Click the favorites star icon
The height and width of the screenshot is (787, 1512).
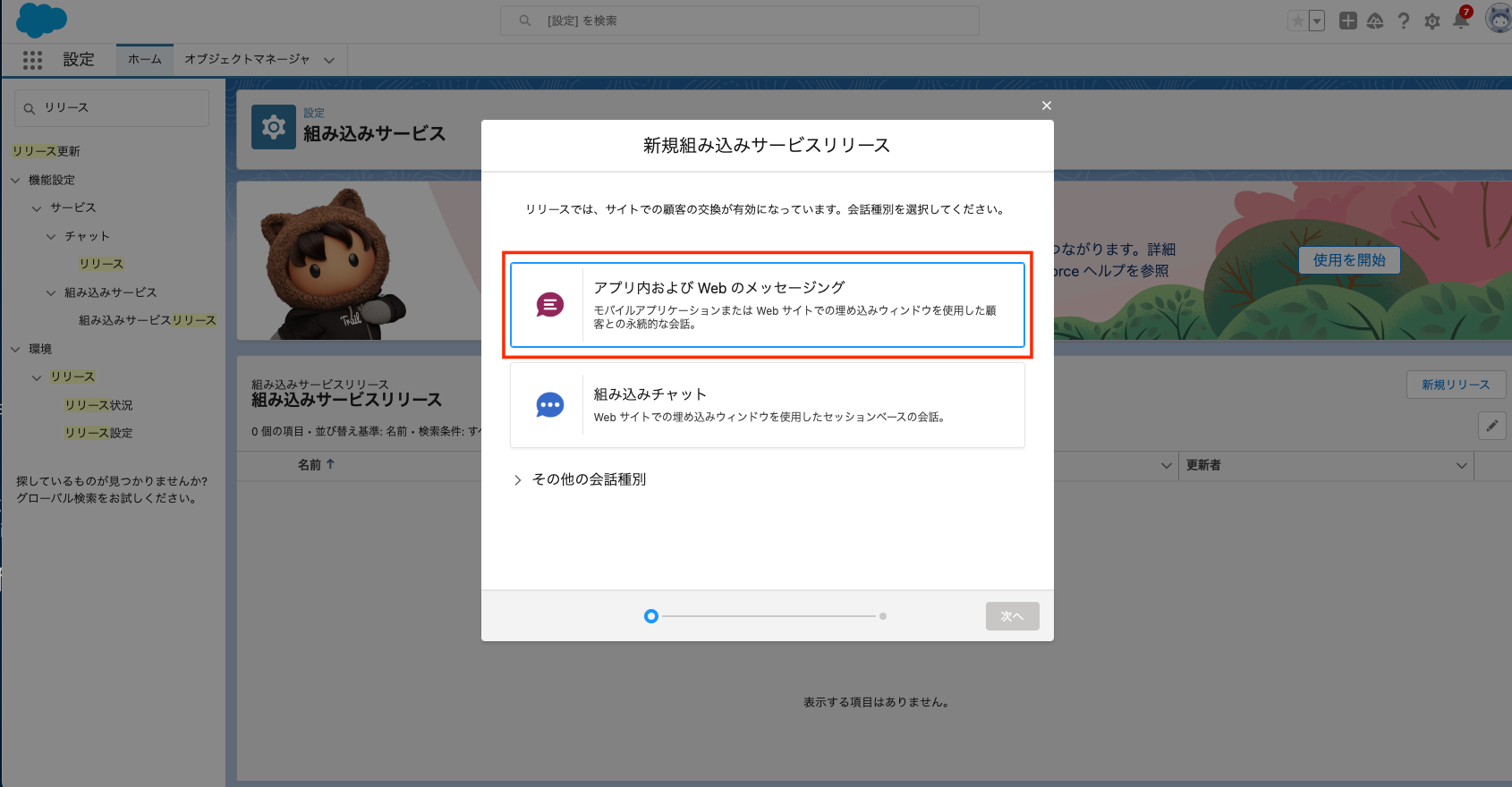click(1297, 21)
